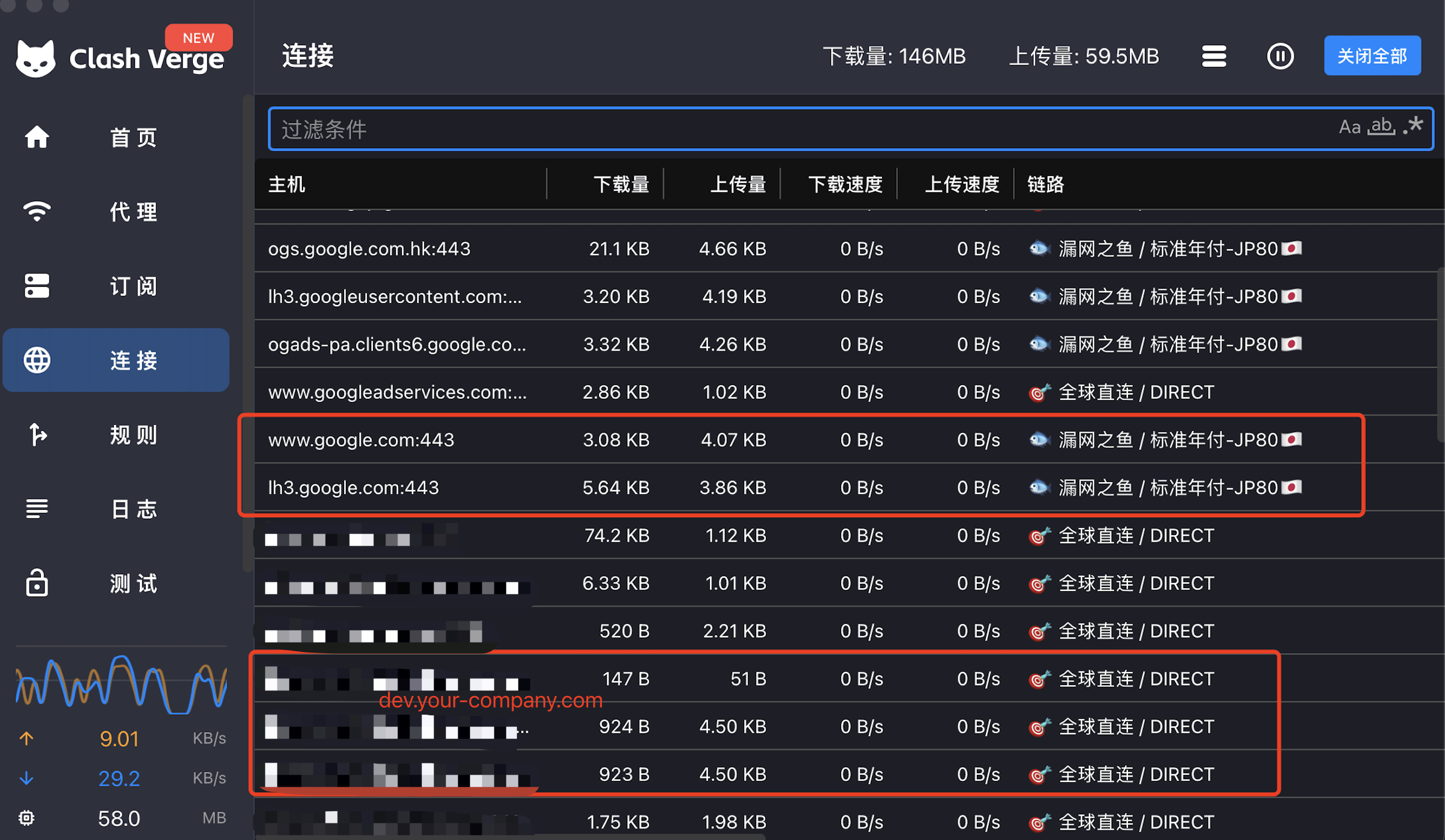Open the 规则 (Rules) page
This screenshot has height=840, width=1445.
point(118,435)
